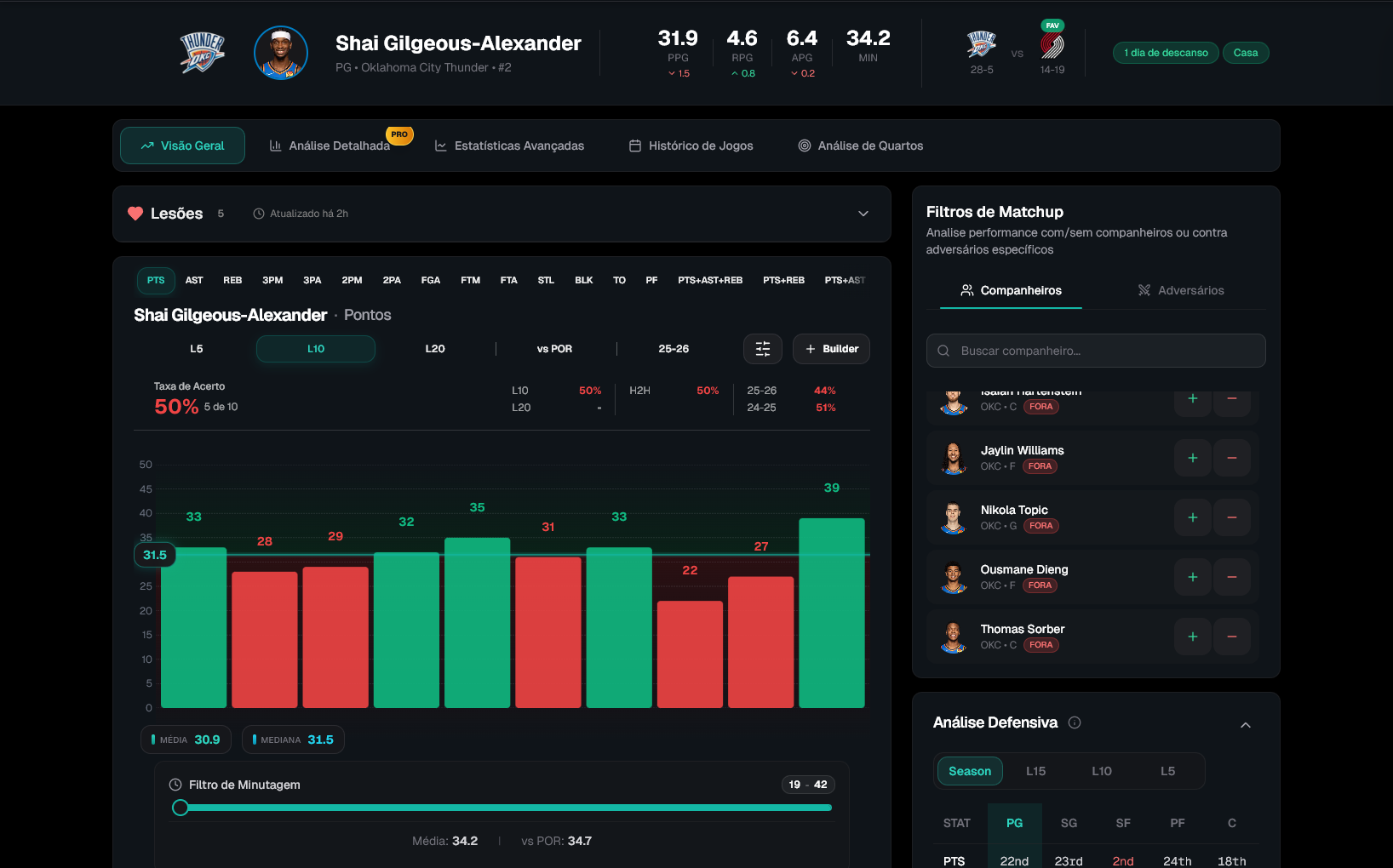Click the Buscar companheiro search field
Screen dimensions: 1393x868
1095,351
